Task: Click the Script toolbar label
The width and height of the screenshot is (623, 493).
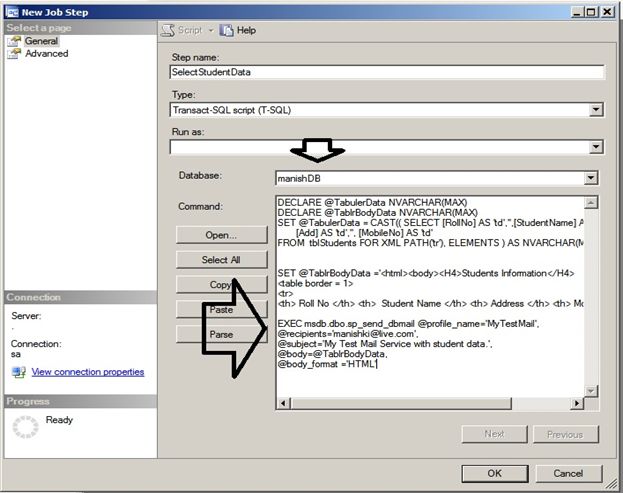Action: point(190,31)
